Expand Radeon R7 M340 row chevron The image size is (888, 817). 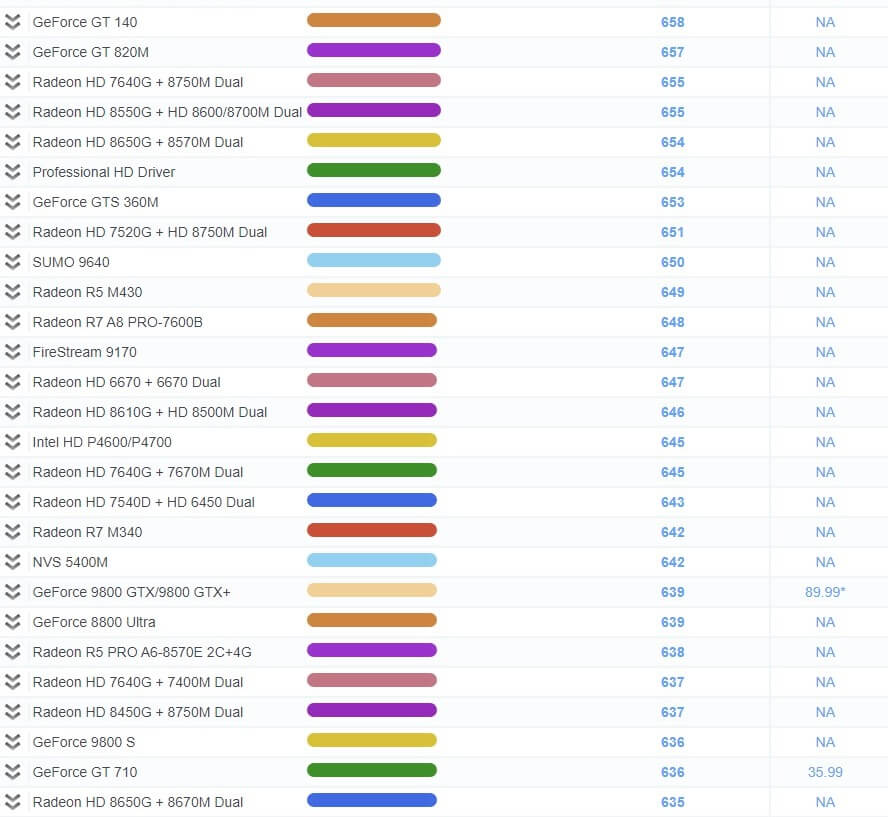(x=12, y=532)
